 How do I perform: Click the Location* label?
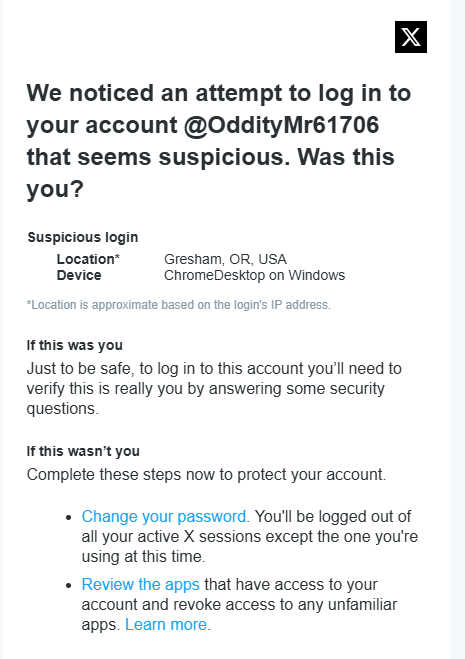88,259
